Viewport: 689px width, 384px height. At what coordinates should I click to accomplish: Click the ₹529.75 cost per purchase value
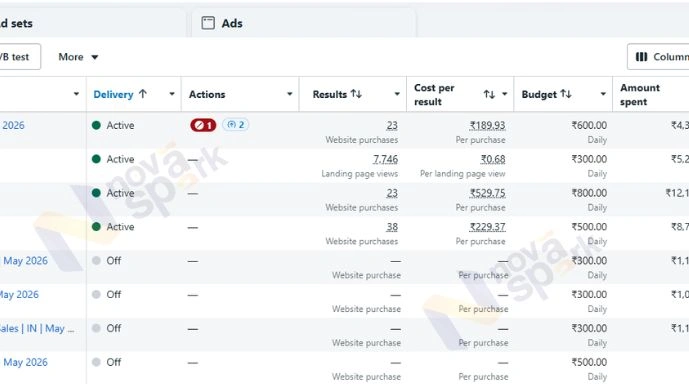tap(487, 193)
